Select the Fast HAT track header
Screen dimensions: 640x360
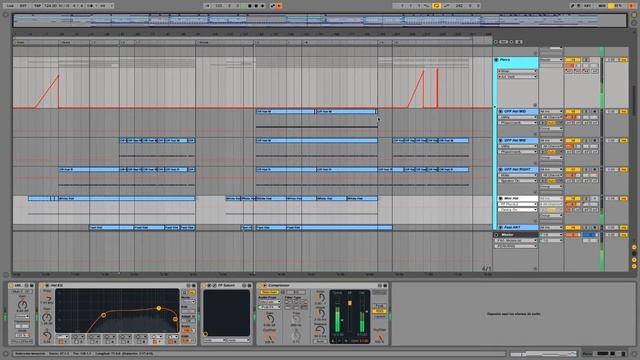click(x=518, y=227)
